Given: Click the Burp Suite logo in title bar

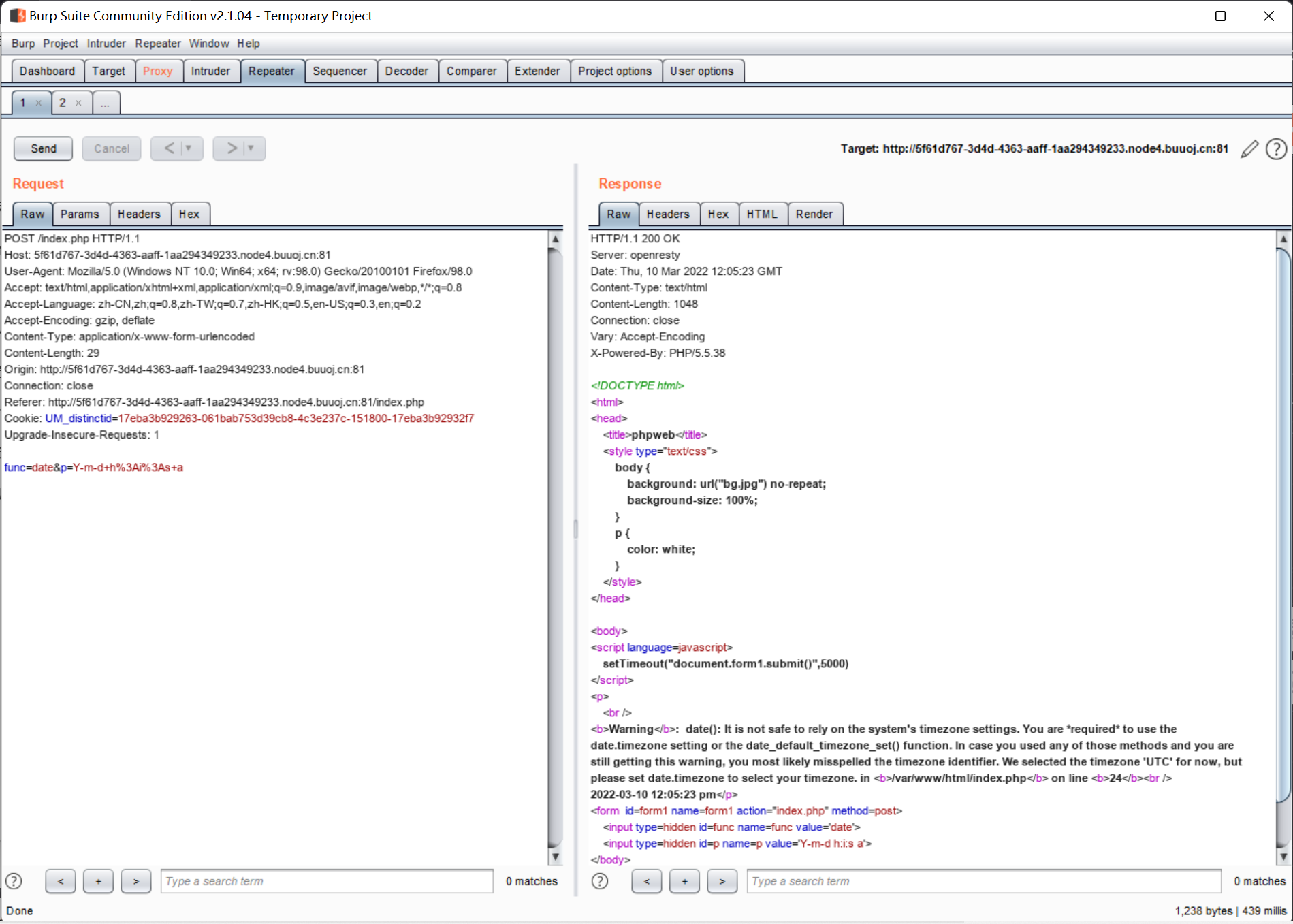Looking at the screenshot, I should pos(16,15).
